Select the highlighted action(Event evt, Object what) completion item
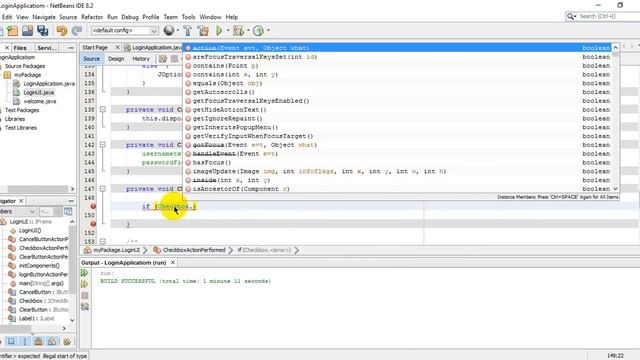640x360 pixels. 398,48
